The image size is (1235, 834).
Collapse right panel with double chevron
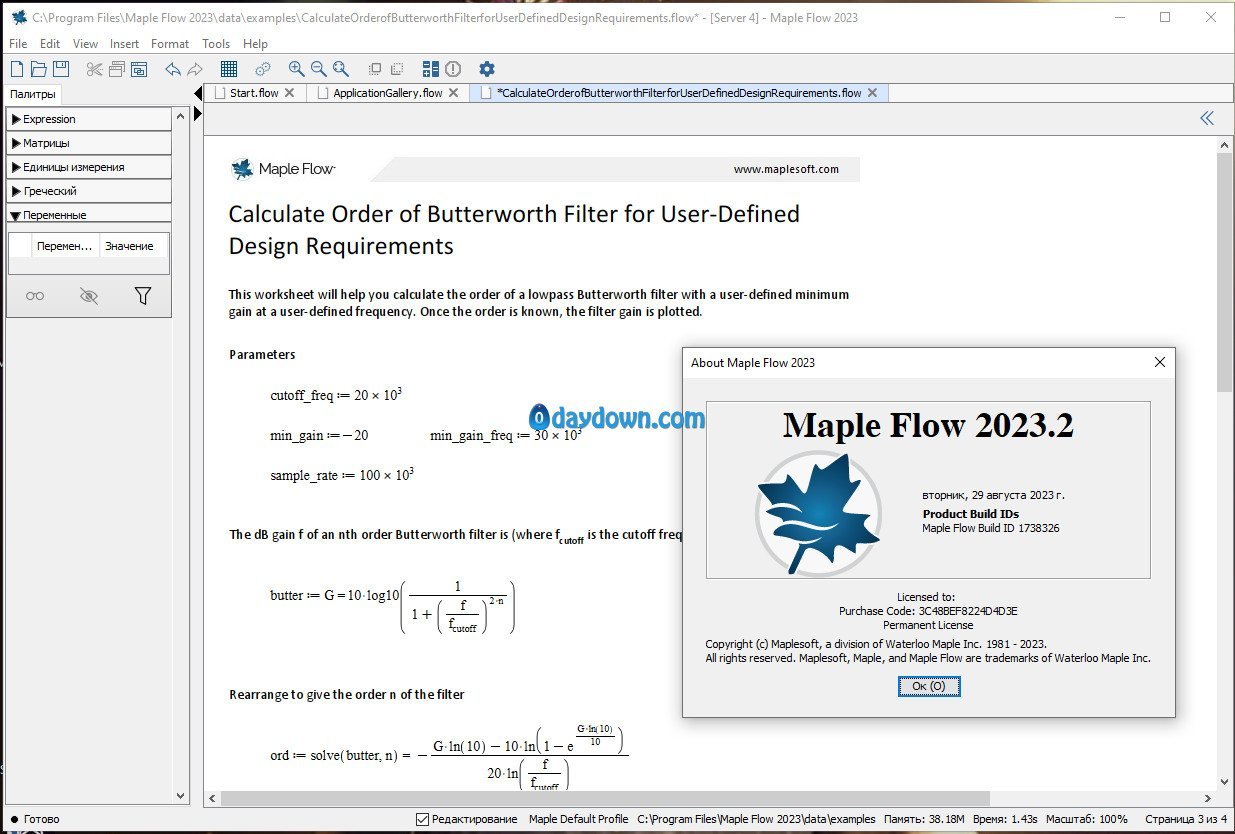point(1207,118)
